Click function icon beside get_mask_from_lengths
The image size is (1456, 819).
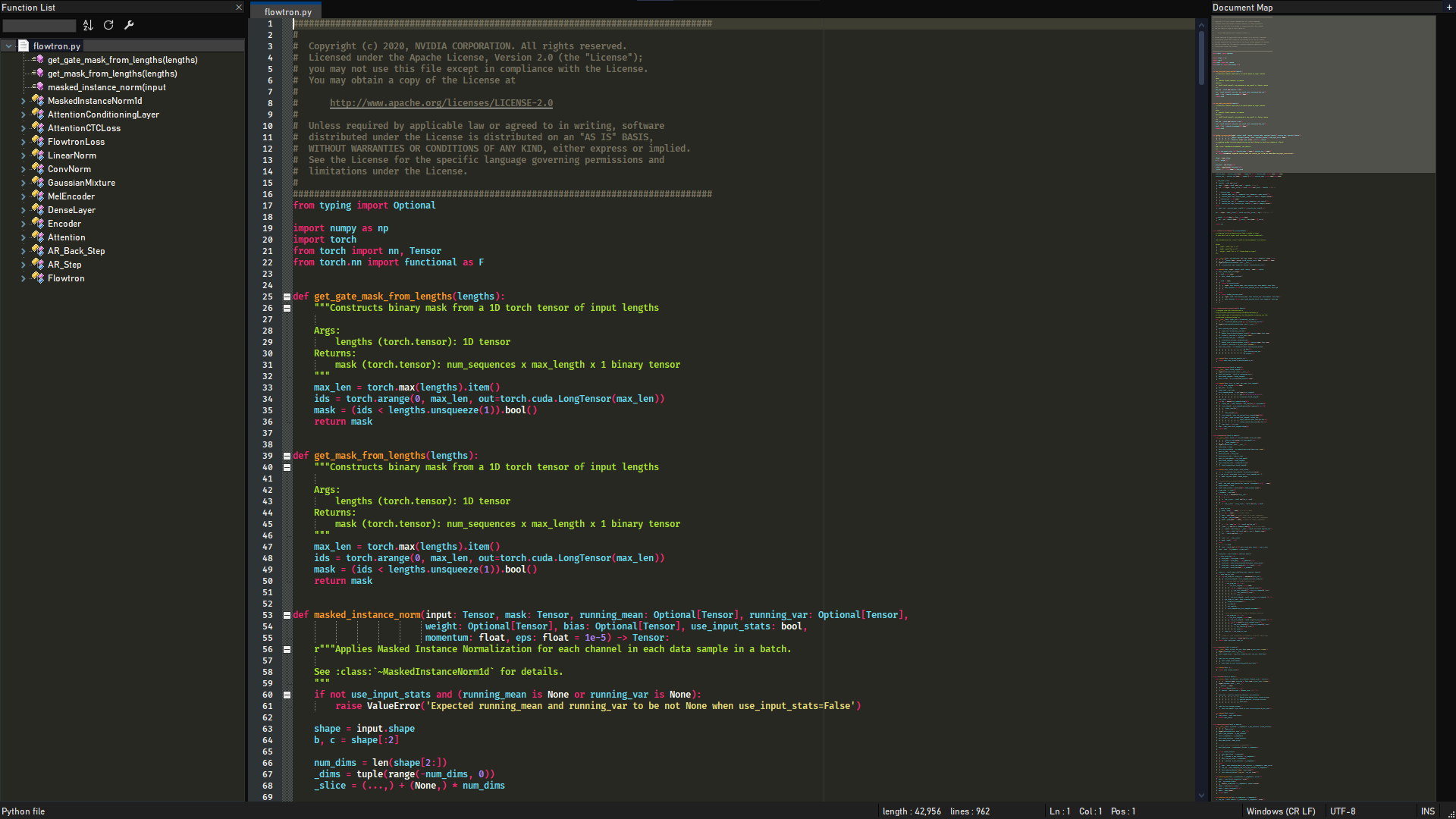coord(38,74)
